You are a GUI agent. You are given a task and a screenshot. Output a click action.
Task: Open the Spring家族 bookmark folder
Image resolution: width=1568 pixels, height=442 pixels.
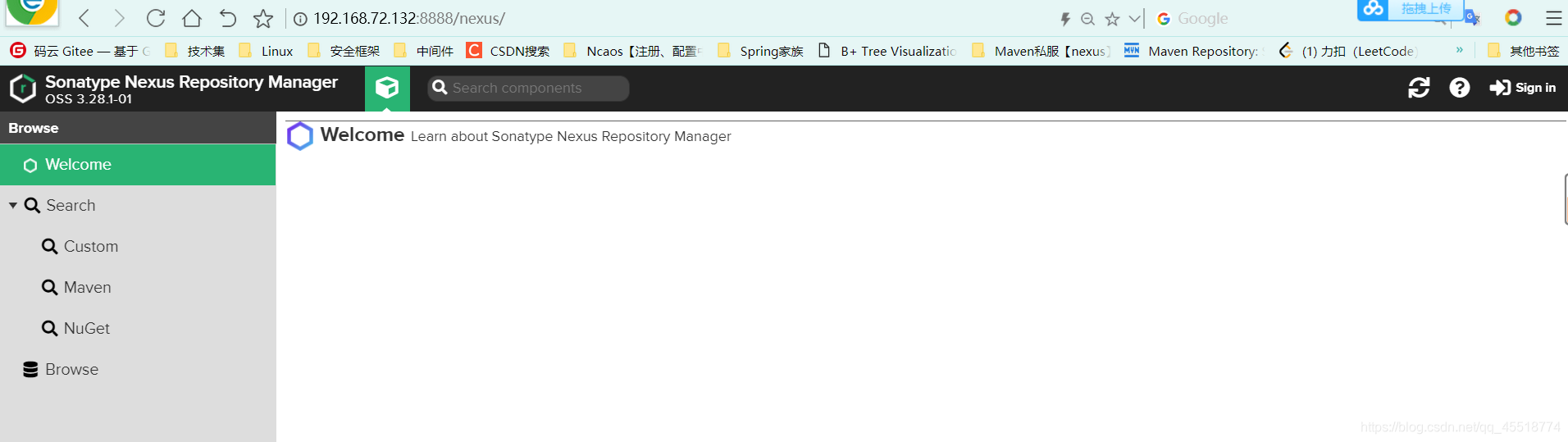click(760, 51)
